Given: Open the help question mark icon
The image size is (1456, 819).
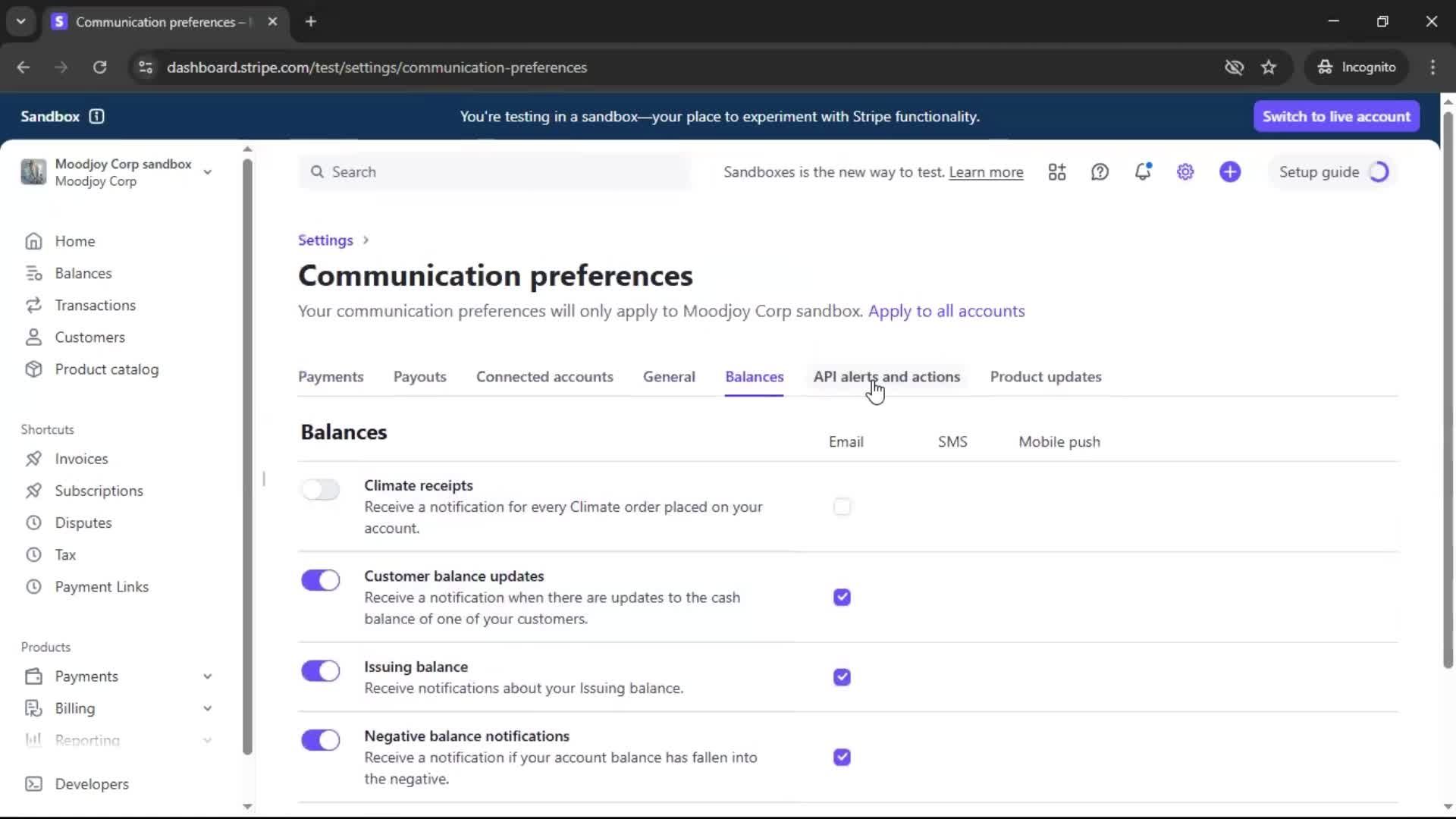Looking at the screenshot, I should pos(1100,172).
